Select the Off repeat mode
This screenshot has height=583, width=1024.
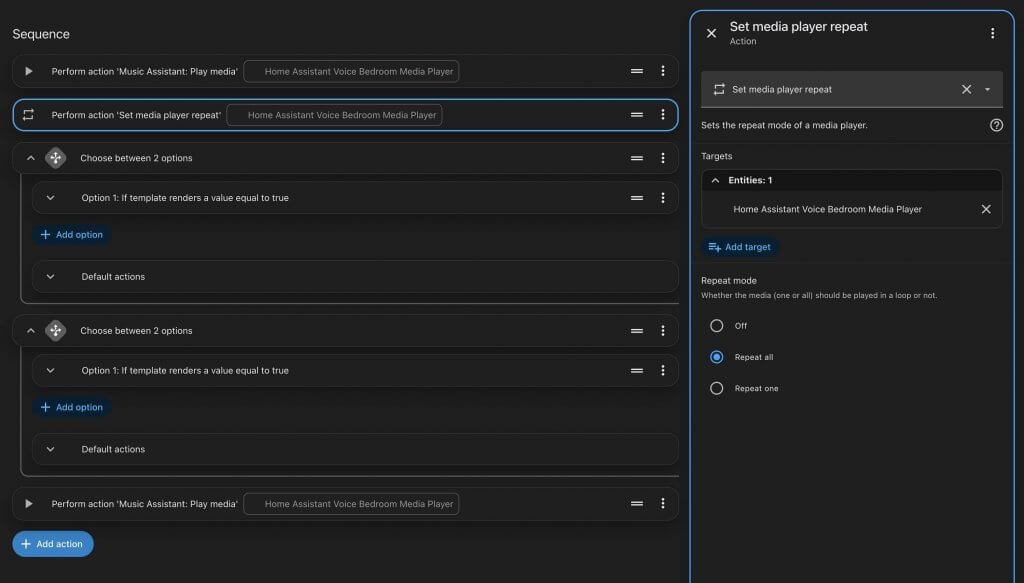[716, 326]
